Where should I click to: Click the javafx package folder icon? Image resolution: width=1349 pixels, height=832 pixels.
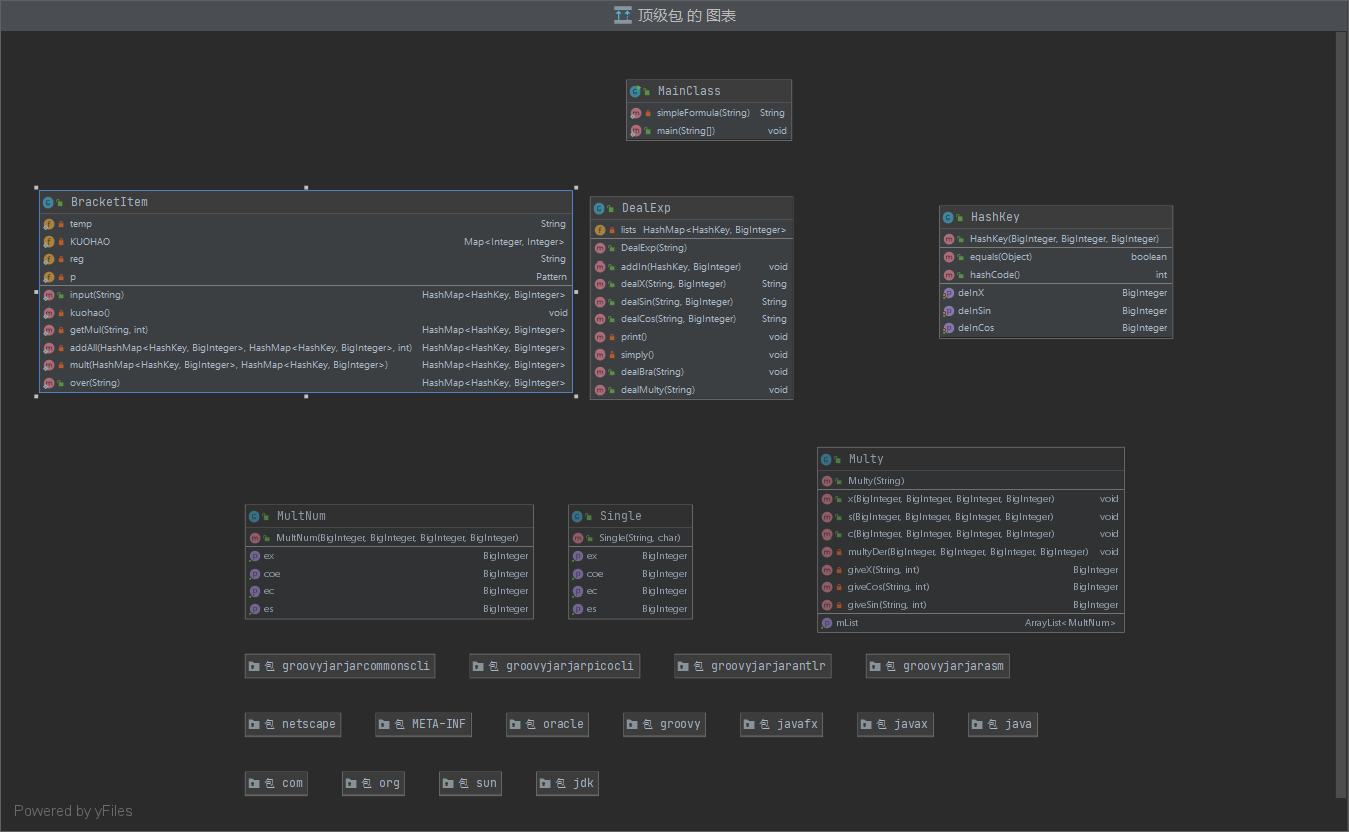tap(750, 724)
